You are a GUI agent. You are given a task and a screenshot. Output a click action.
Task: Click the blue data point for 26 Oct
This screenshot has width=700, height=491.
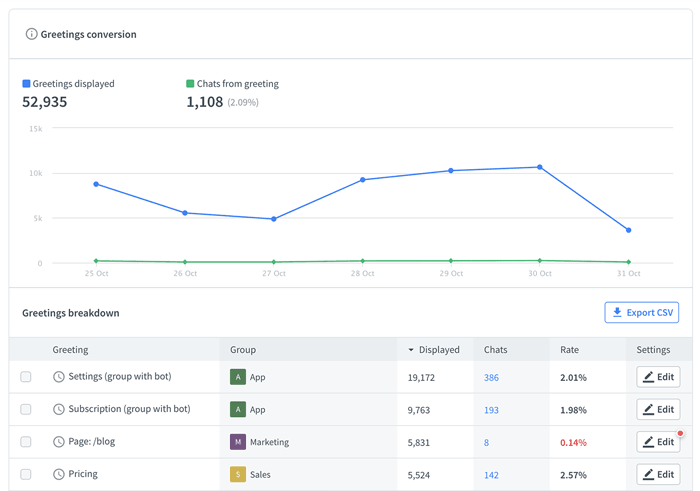[185, 213]
